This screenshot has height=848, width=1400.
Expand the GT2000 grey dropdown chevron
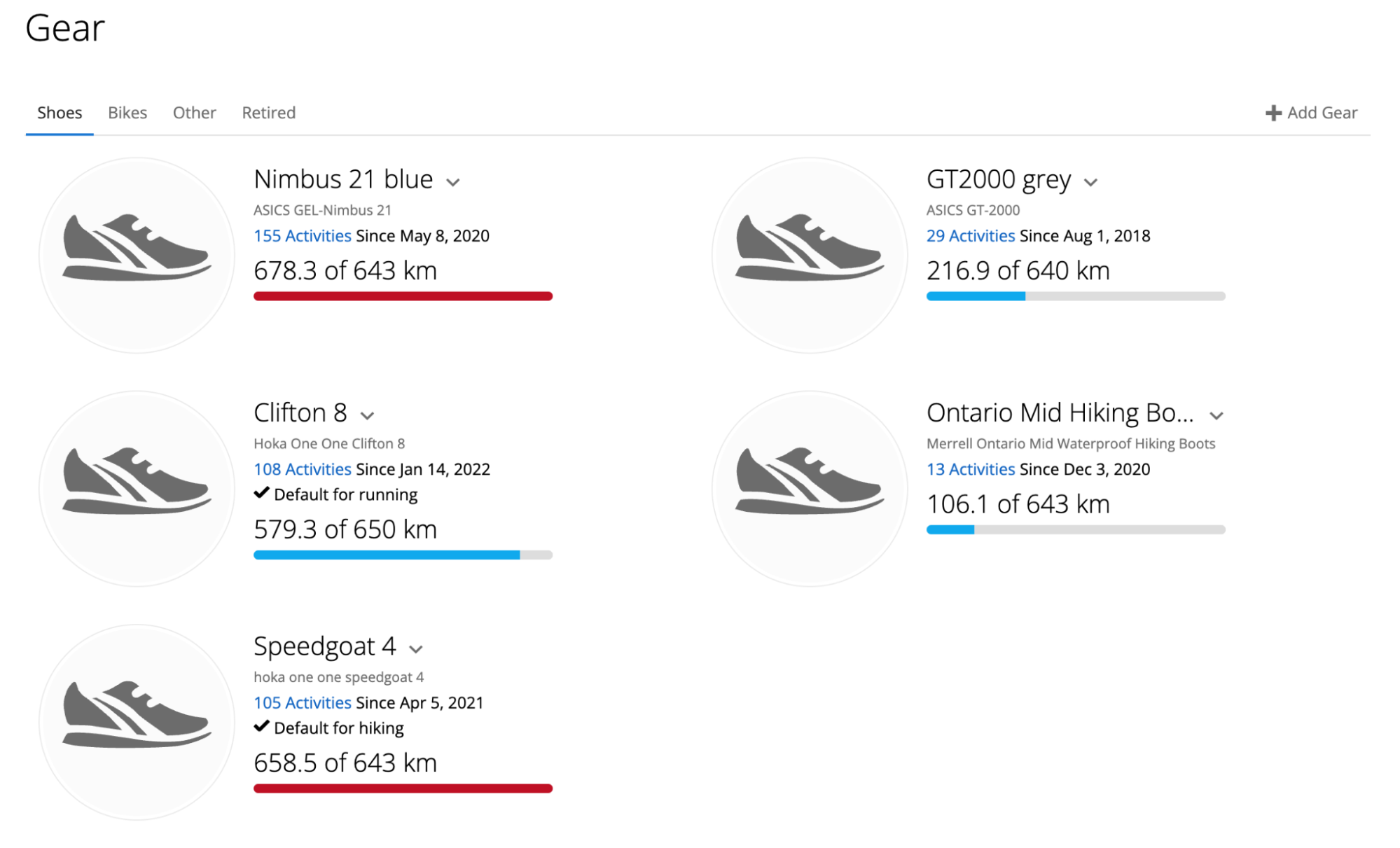[1090, 182]
